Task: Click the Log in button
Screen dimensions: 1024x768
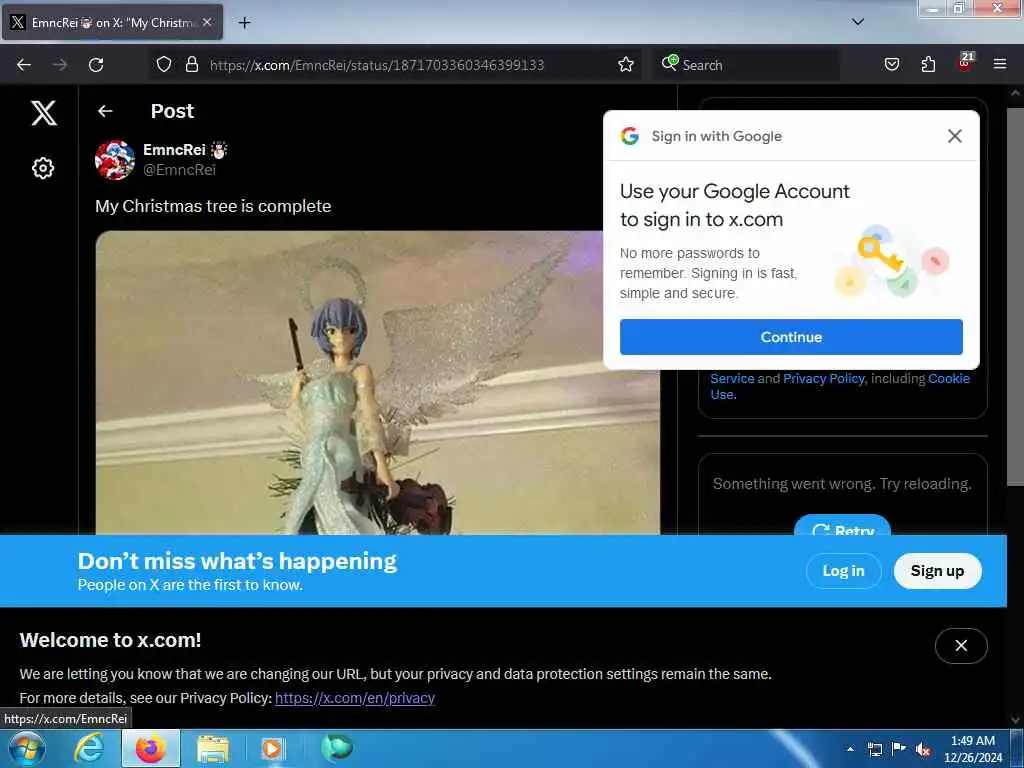Action: 843,571
